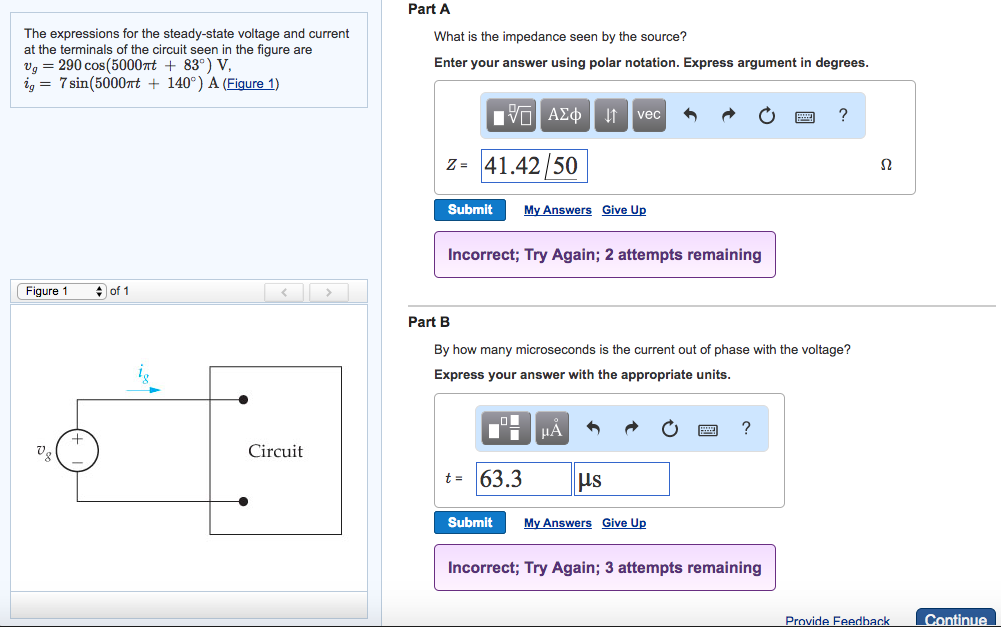Go to the next figure
The width and height of the screenshot is (1001, 627).
pos(326,292)
